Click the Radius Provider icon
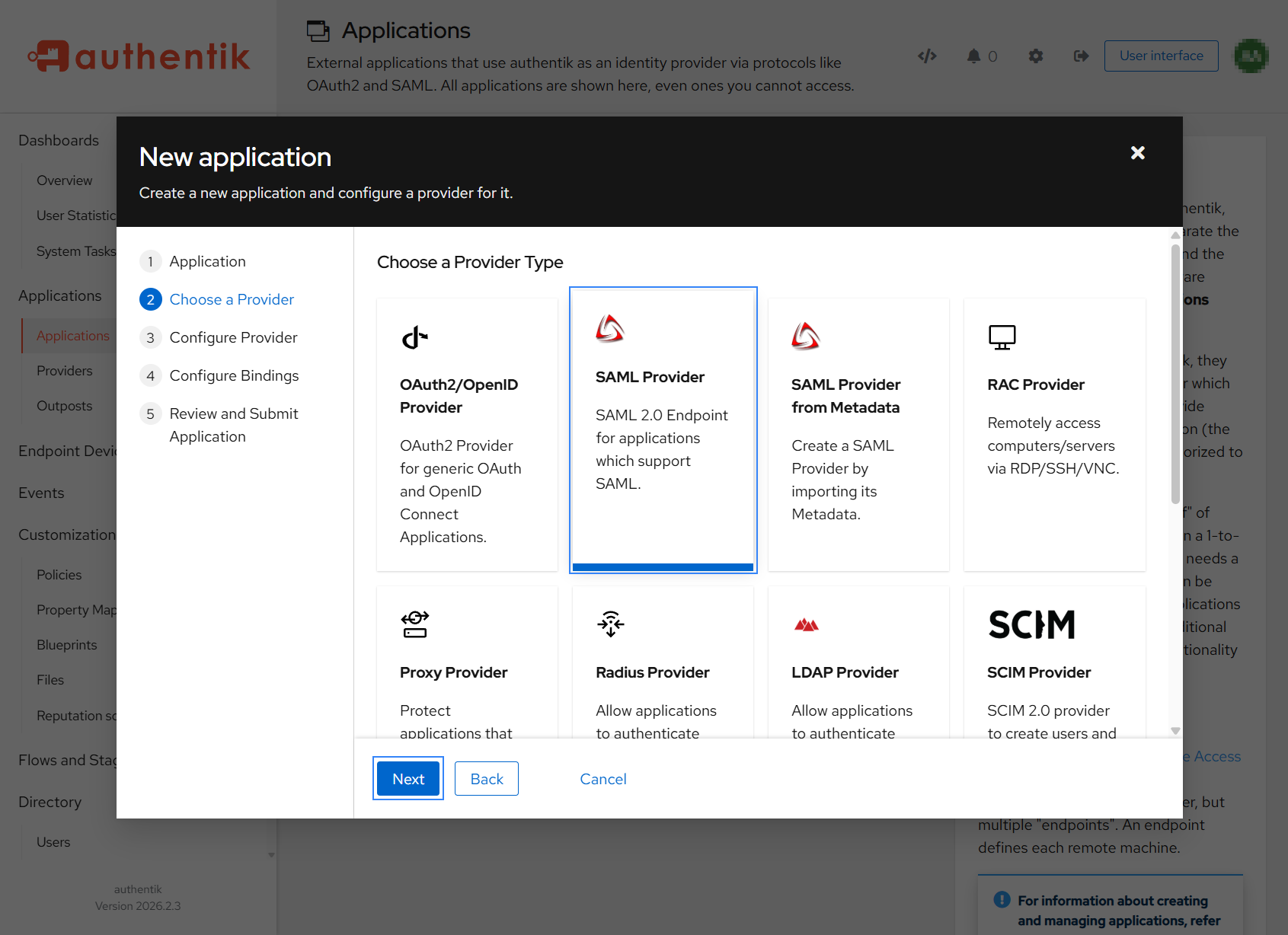 click(x=610, y=624)
